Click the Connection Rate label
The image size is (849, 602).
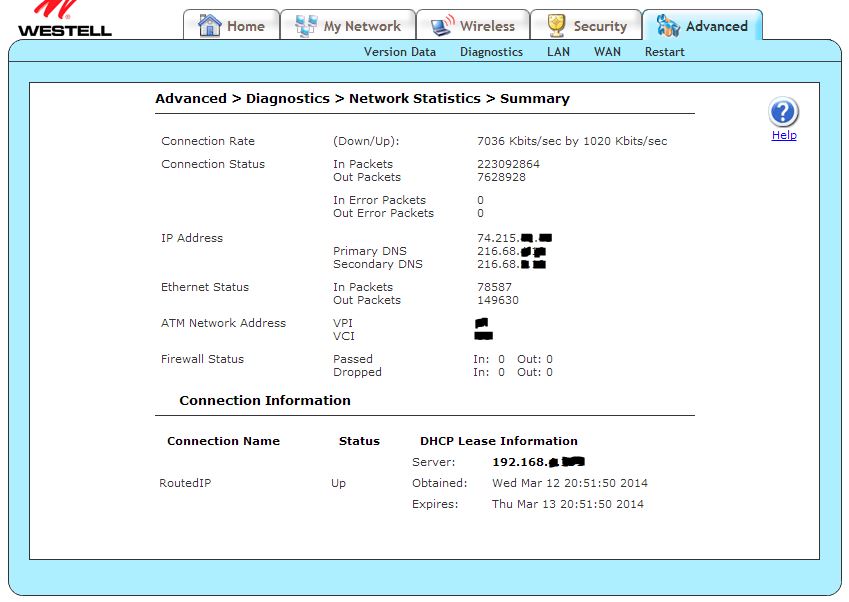pyautogui.click(x=208, y=141)
